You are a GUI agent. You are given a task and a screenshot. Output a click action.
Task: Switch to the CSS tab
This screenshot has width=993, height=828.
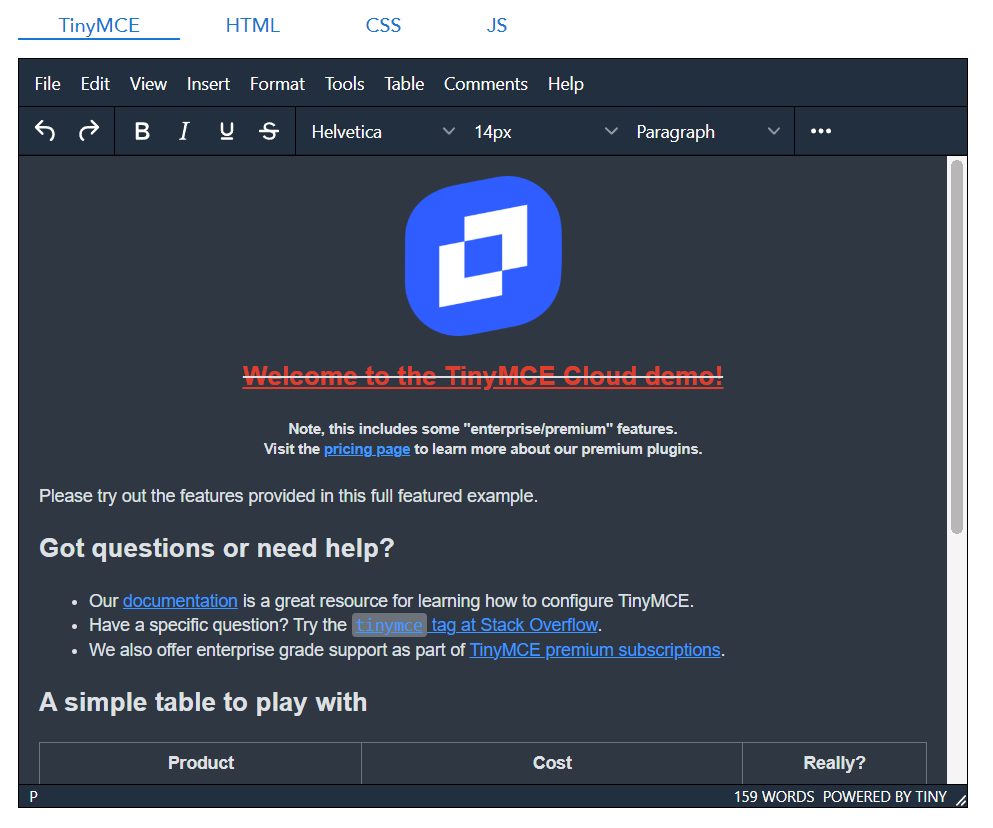click(383, 25)
